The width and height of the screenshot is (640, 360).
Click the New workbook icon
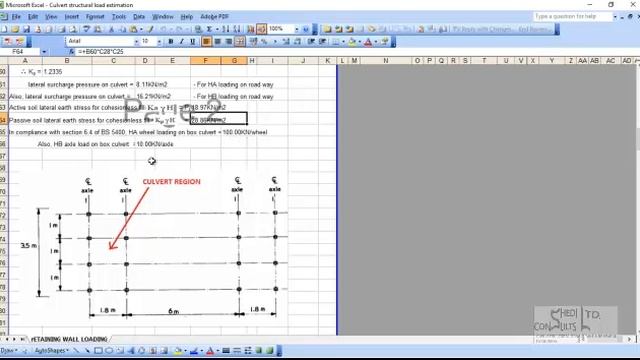4,29
